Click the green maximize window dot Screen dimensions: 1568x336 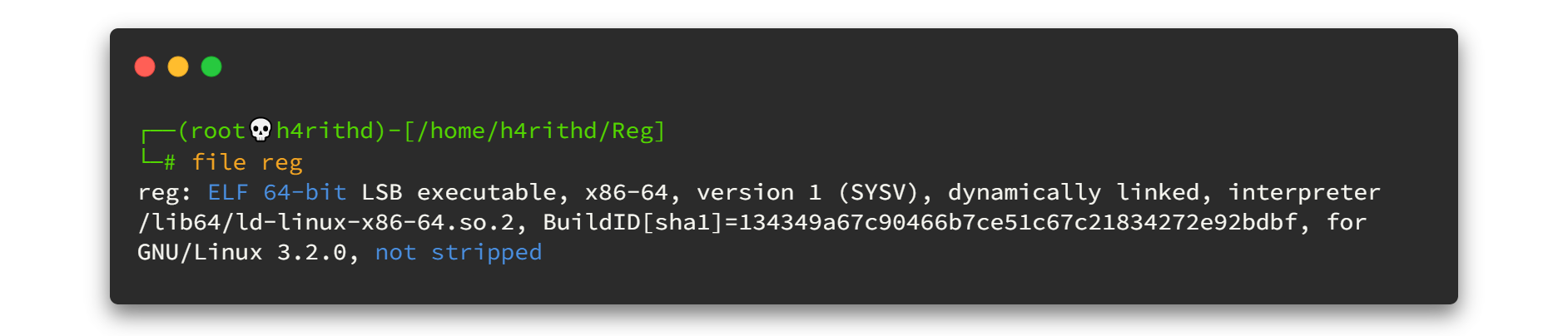tap(211, 67)
